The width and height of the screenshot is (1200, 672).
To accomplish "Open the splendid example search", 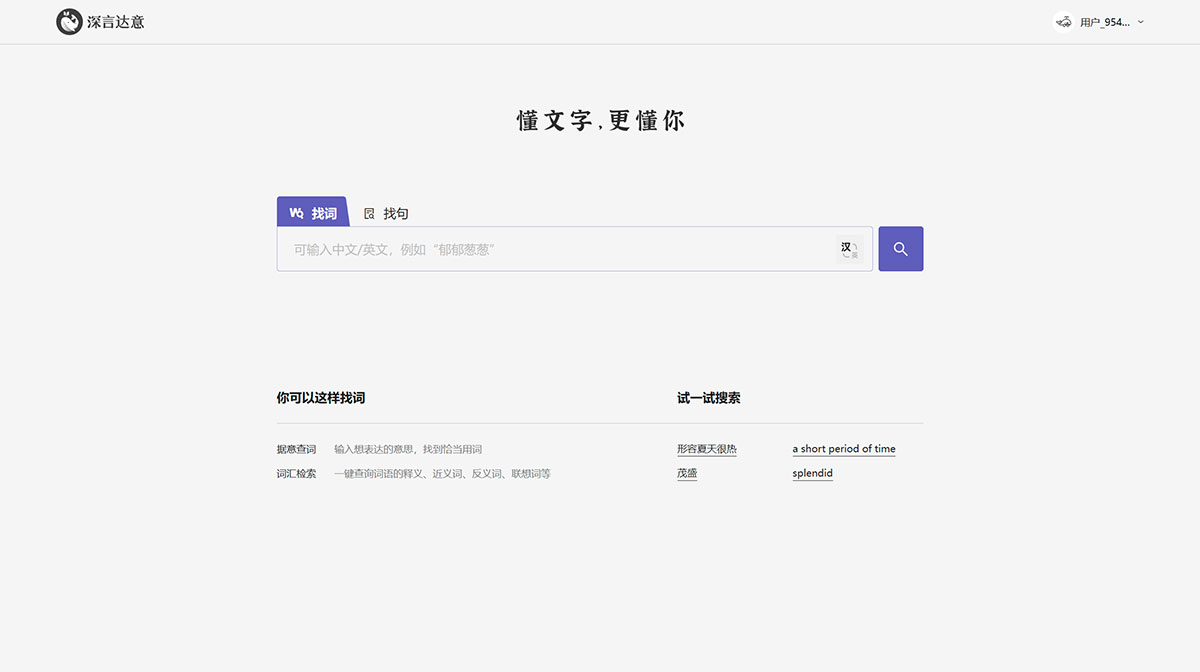I will tap(812, 472).
